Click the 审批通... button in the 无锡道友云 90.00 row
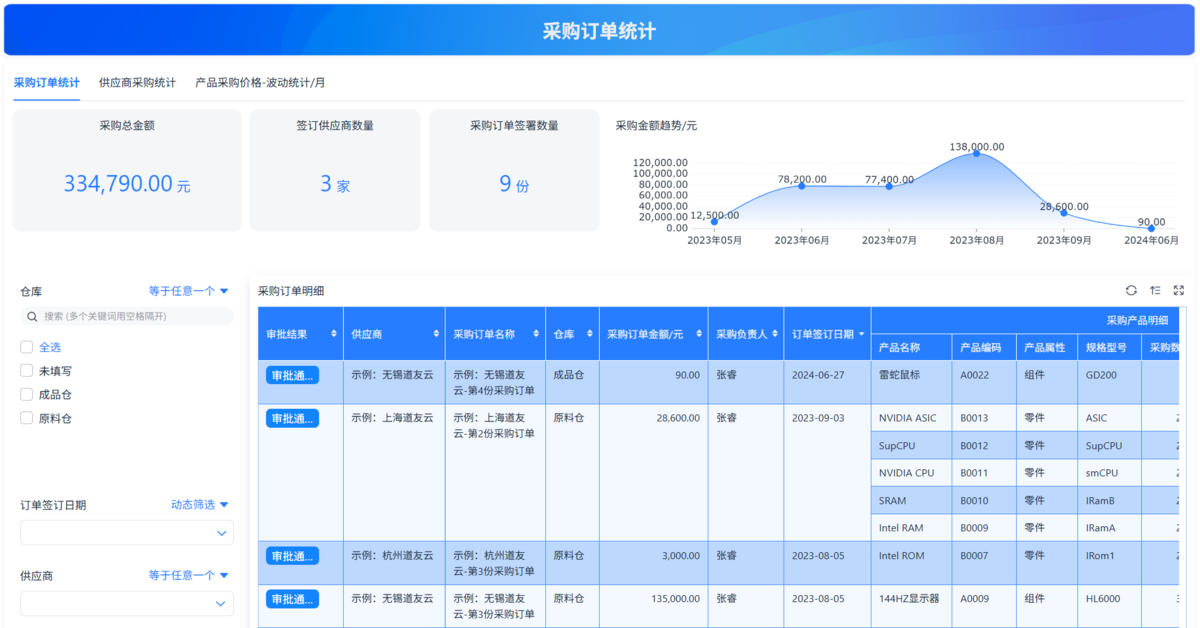1200x628 pixels. click(x=292, y=375)
